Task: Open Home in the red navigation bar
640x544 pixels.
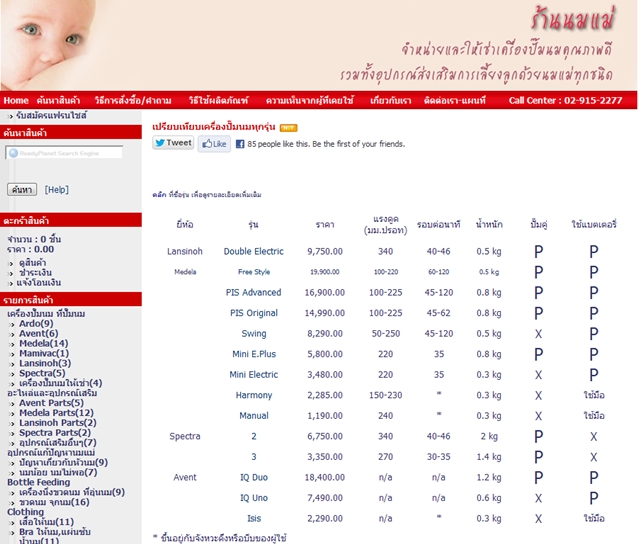Action: (x=16, y=100)
